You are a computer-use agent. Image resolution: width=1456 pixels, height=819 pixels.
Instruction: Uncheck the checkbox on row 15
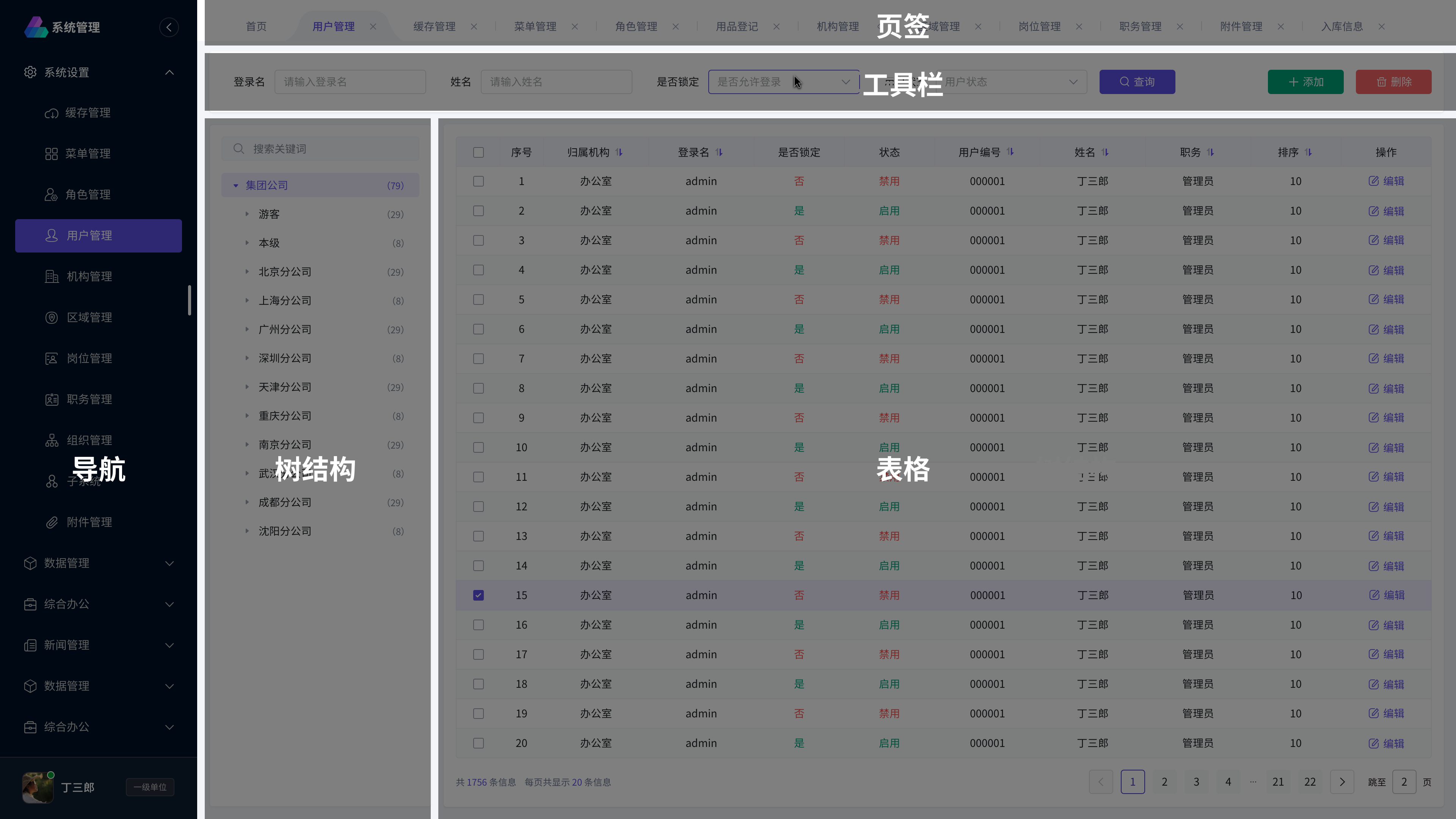tap(478, 595)
